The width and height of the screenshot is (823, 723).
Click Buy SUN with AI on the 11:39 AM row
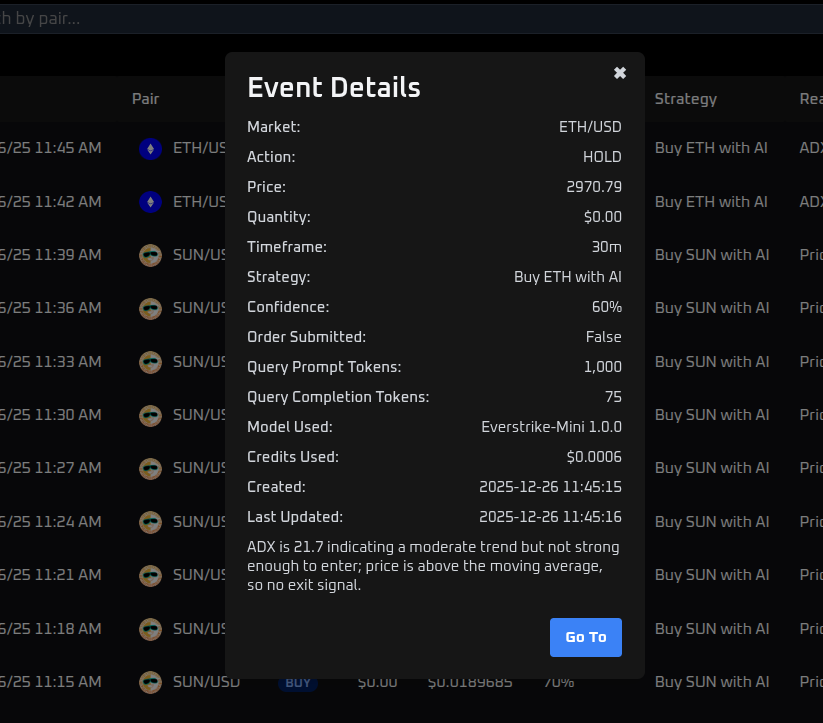(712, 255)
